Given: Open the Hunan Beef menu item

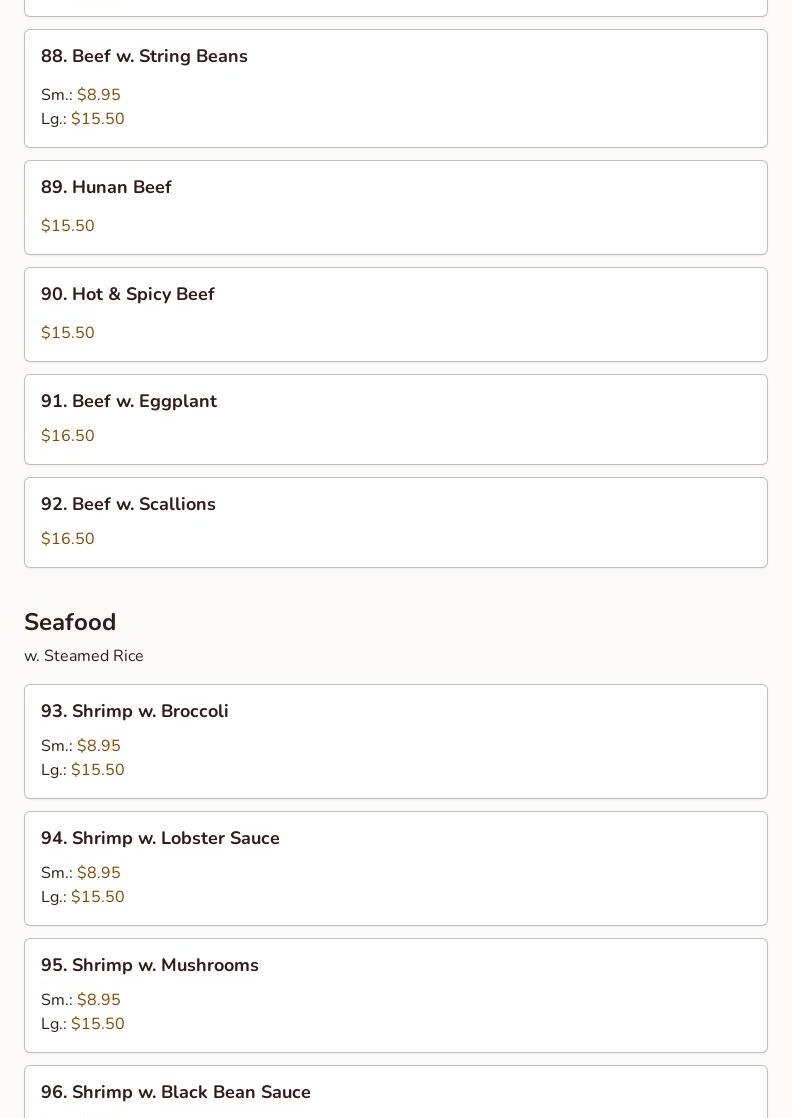Looking at the screenshot, I should tap(106, 188).
